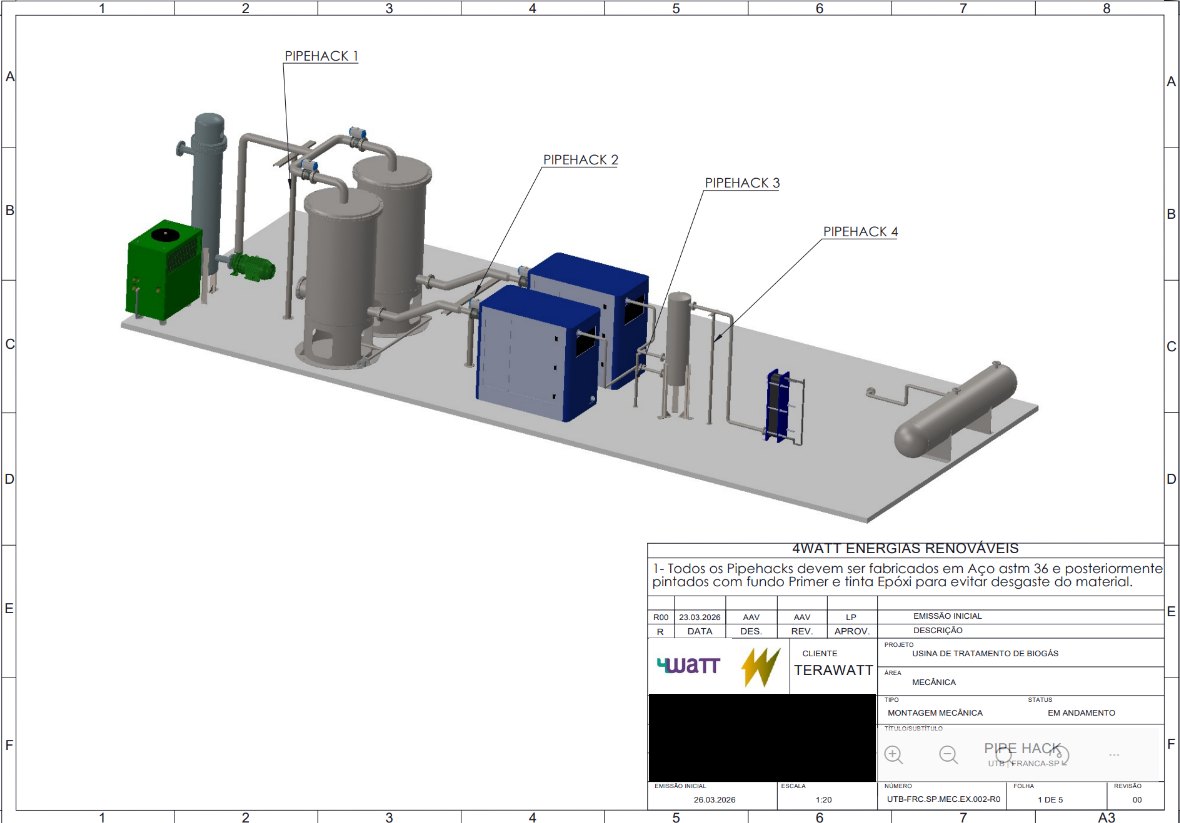
Task: Open the three-dots more options menu
Action: [x=1115, y=755]
